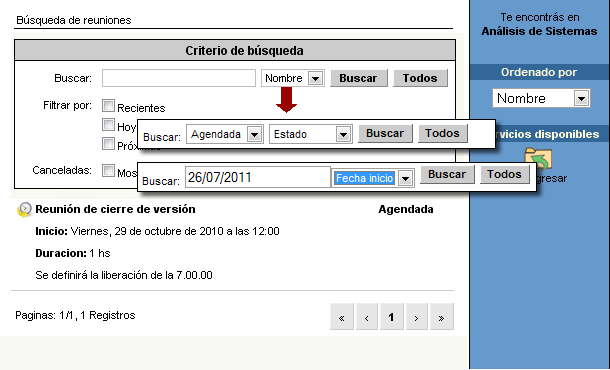Viewport: 610px width, 370px height.
Task: Click Buscar button next to Nombre dropdown
Action: [x=358, y=78]
